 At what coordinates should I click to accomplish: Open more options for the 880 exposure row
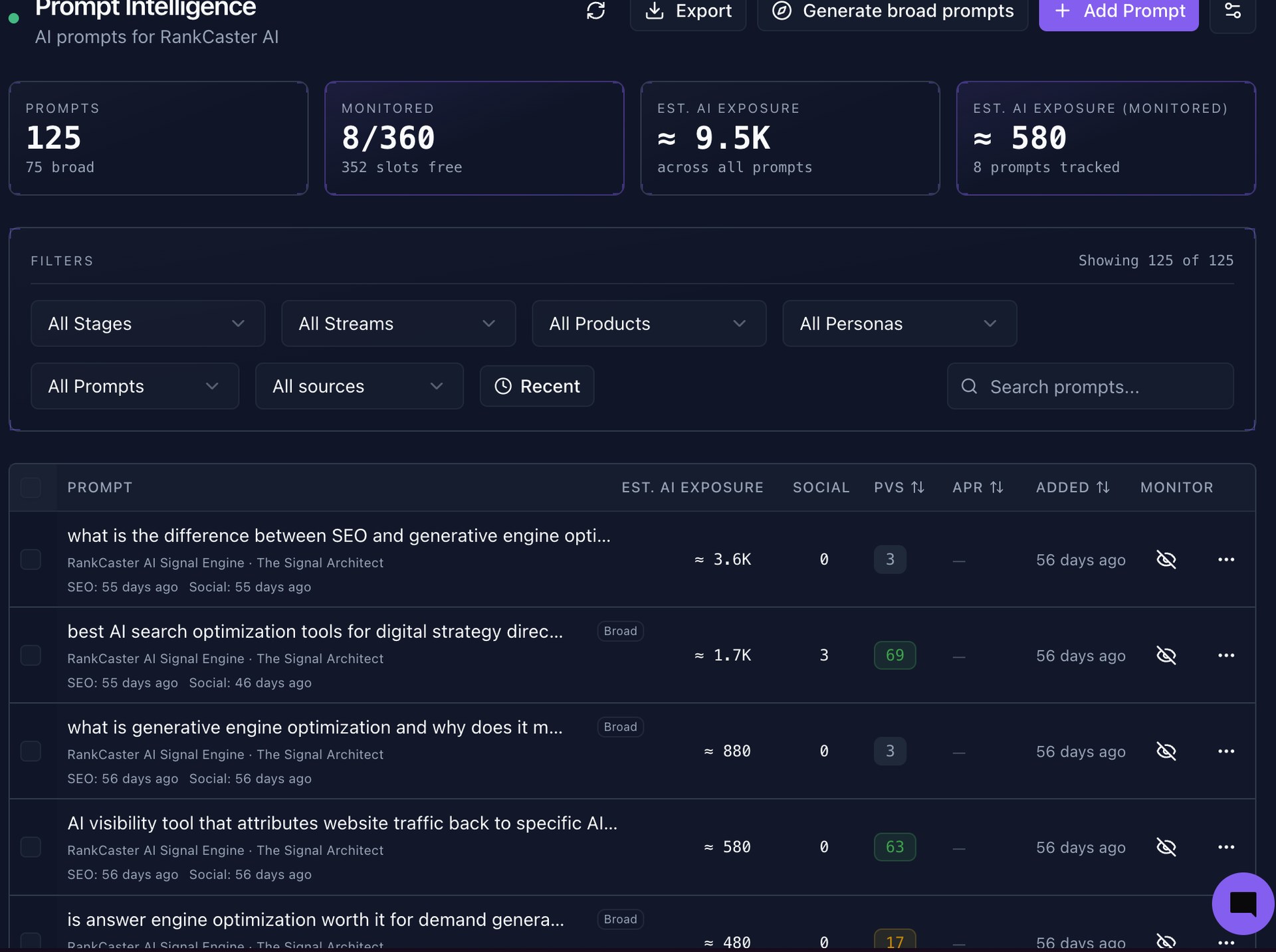pyautogui.click(x=1226, y=751)
